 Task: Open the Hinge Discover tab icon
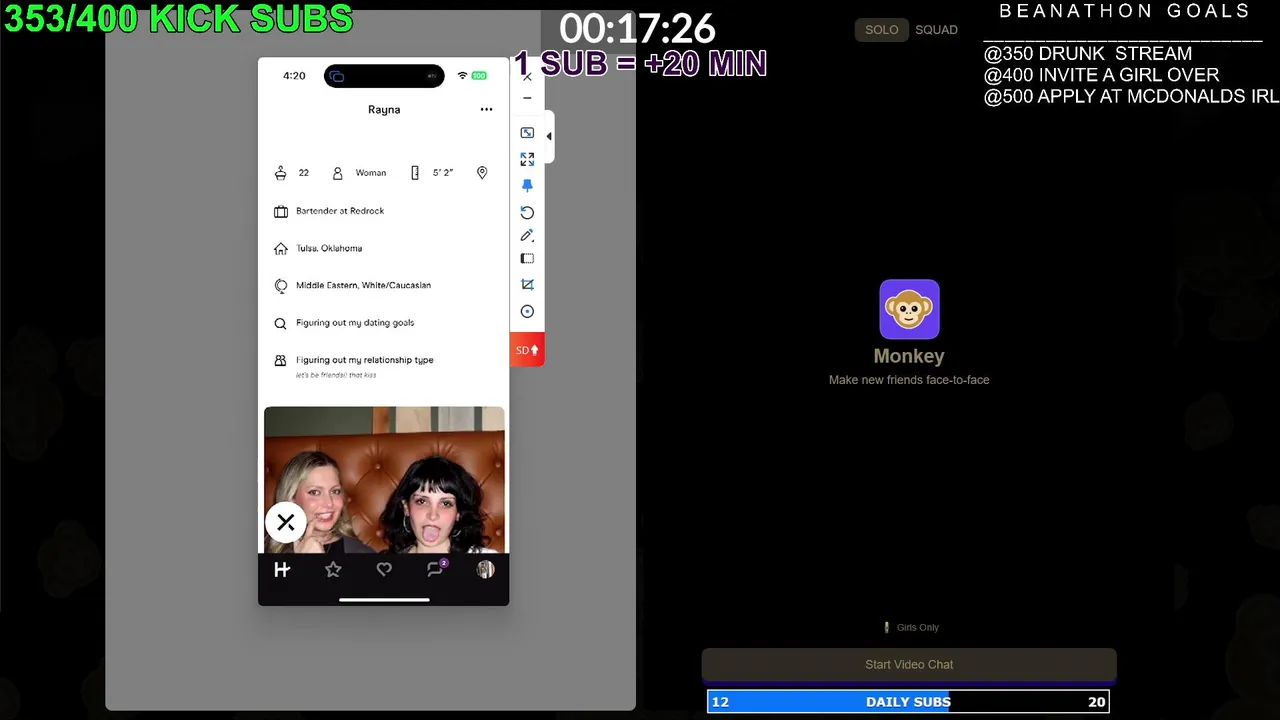(282, 569)
